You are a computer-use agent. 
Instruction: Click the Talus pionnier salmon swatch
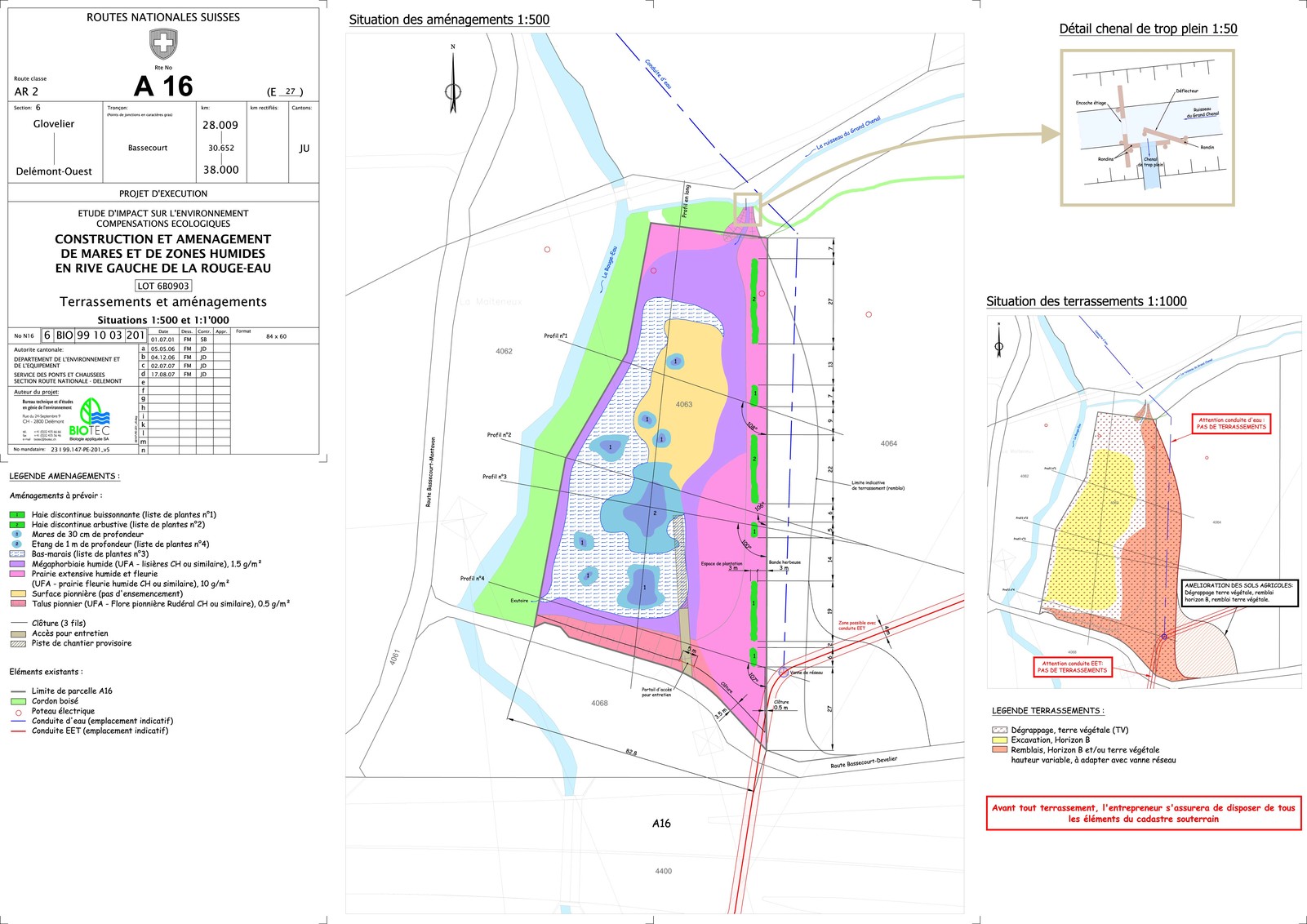(17, 604)
